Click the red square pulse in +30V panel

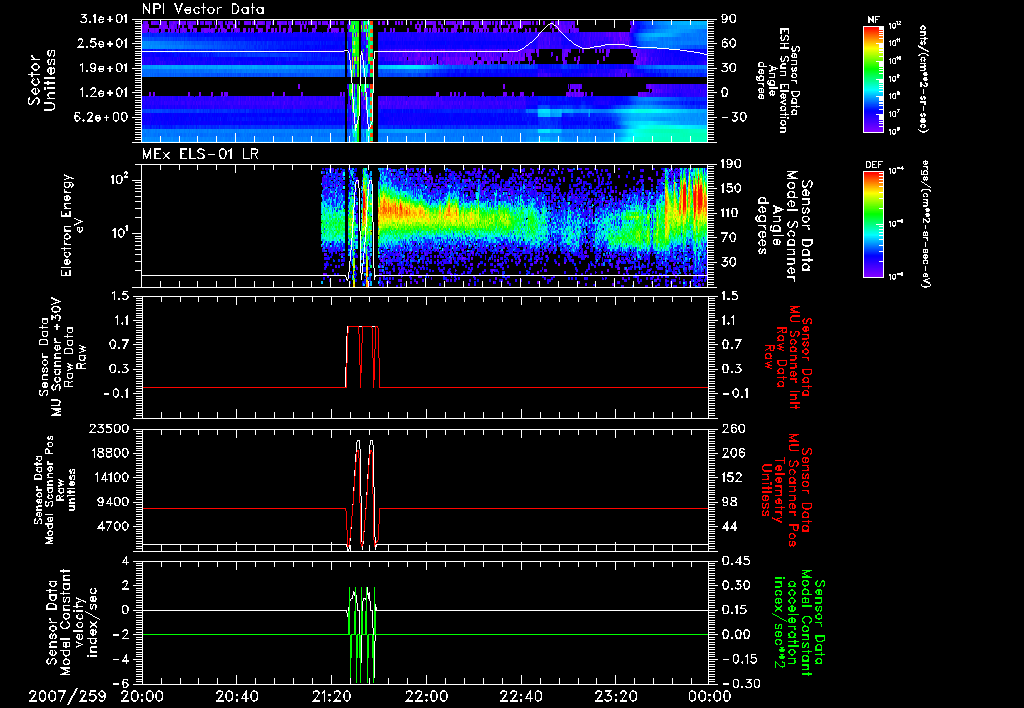coord(362,357)
